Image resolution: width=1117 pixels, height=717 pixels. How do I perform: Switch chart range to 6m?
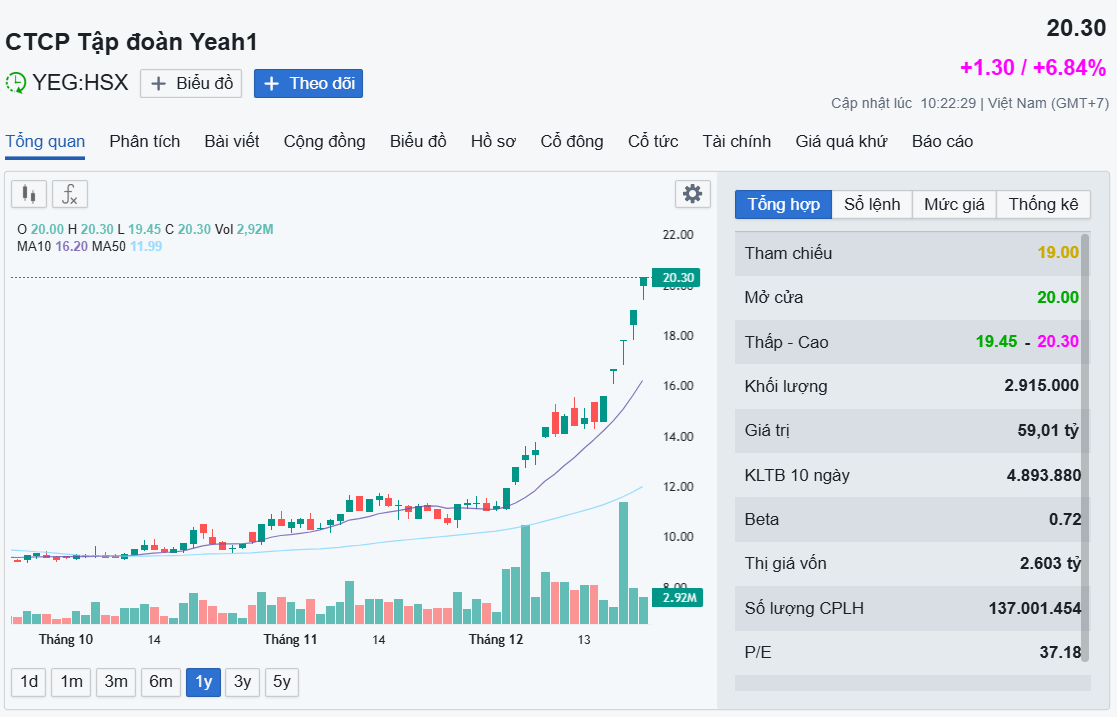[x=161, y=682]
